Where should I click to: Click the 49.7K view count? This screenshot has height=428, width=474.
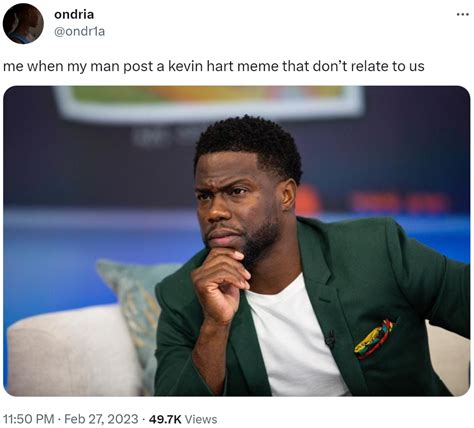tap(165, 419)
